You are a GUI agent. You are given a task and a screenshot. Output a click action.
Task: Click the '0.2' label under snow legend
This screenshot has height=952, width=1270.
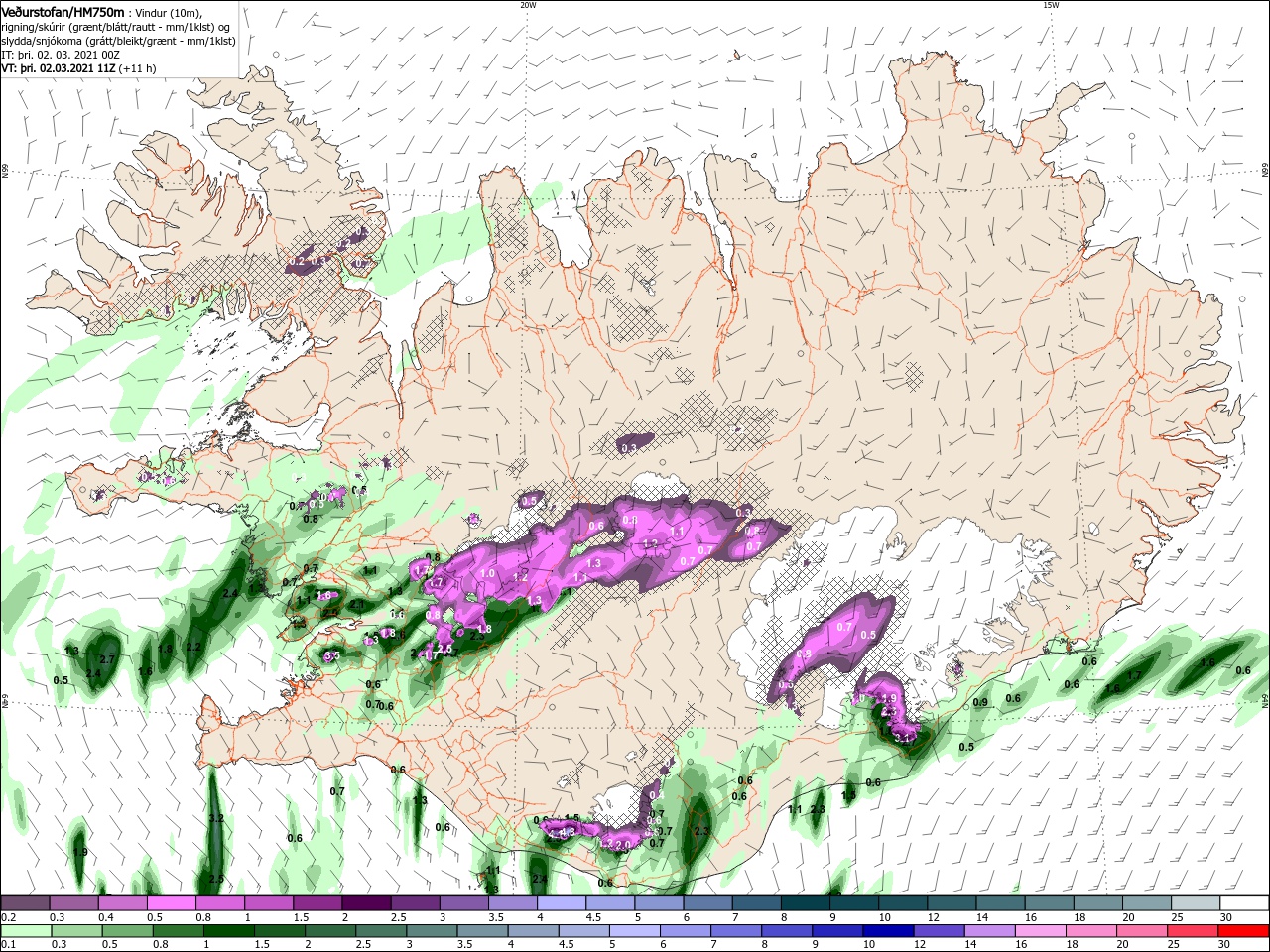click(7, 917)
